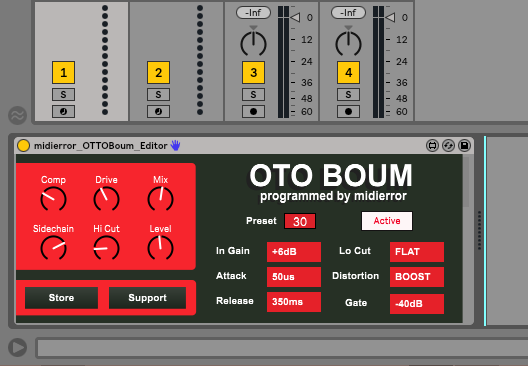The height and width of the screenshot is (366, 528).
Task: Click track 3 pan knob
Action: point(253,43)
